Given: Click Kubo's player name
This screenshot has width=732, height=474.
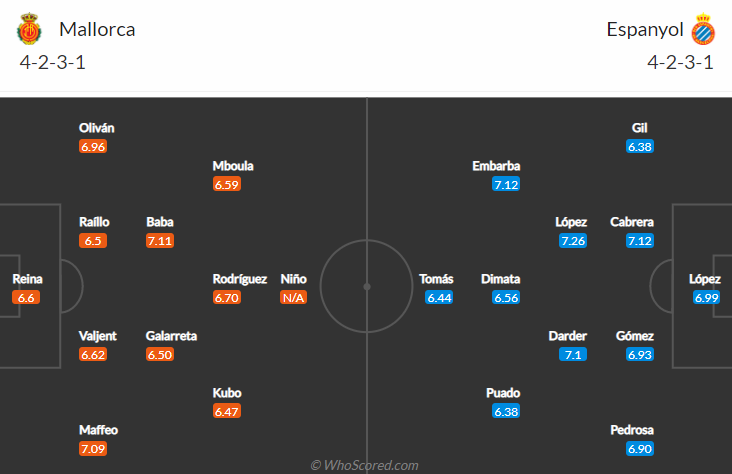Looking at the screenshot, I should (227, 393).
